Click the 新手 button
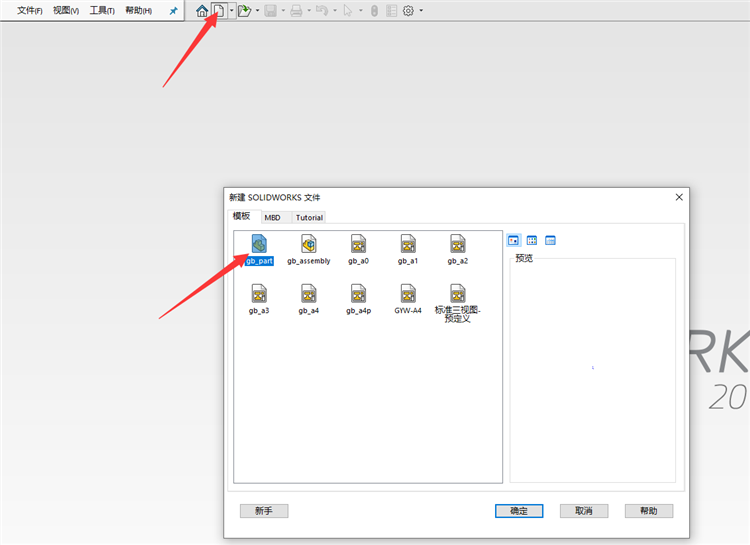This screenshot has height=545, width=750. 264,511
